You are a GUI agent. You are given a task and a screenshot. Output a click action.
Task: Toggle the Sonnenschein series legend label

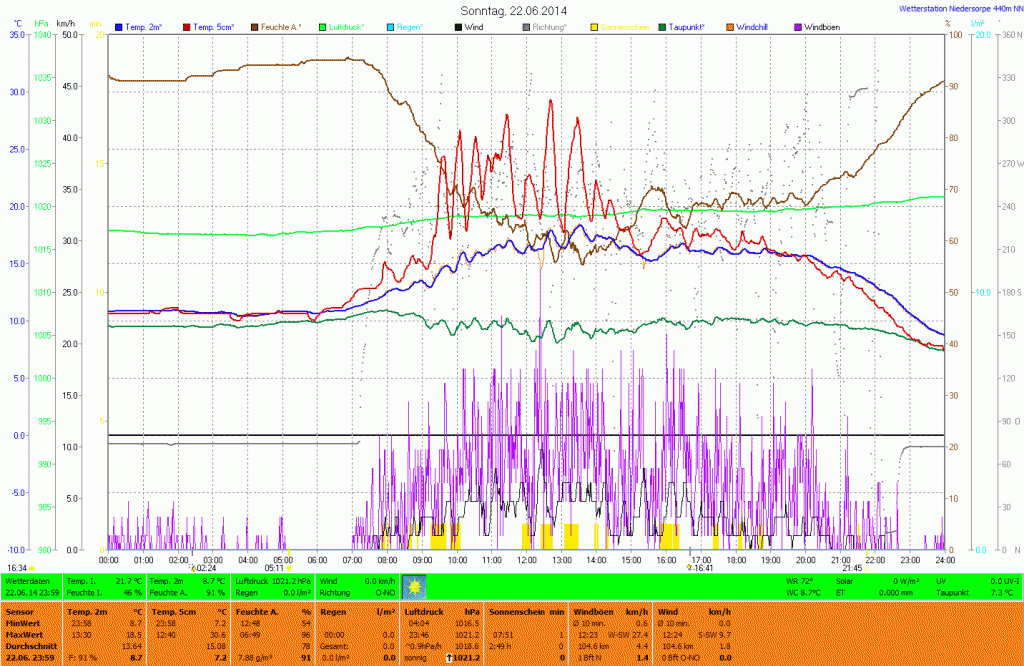click(624, 26)
